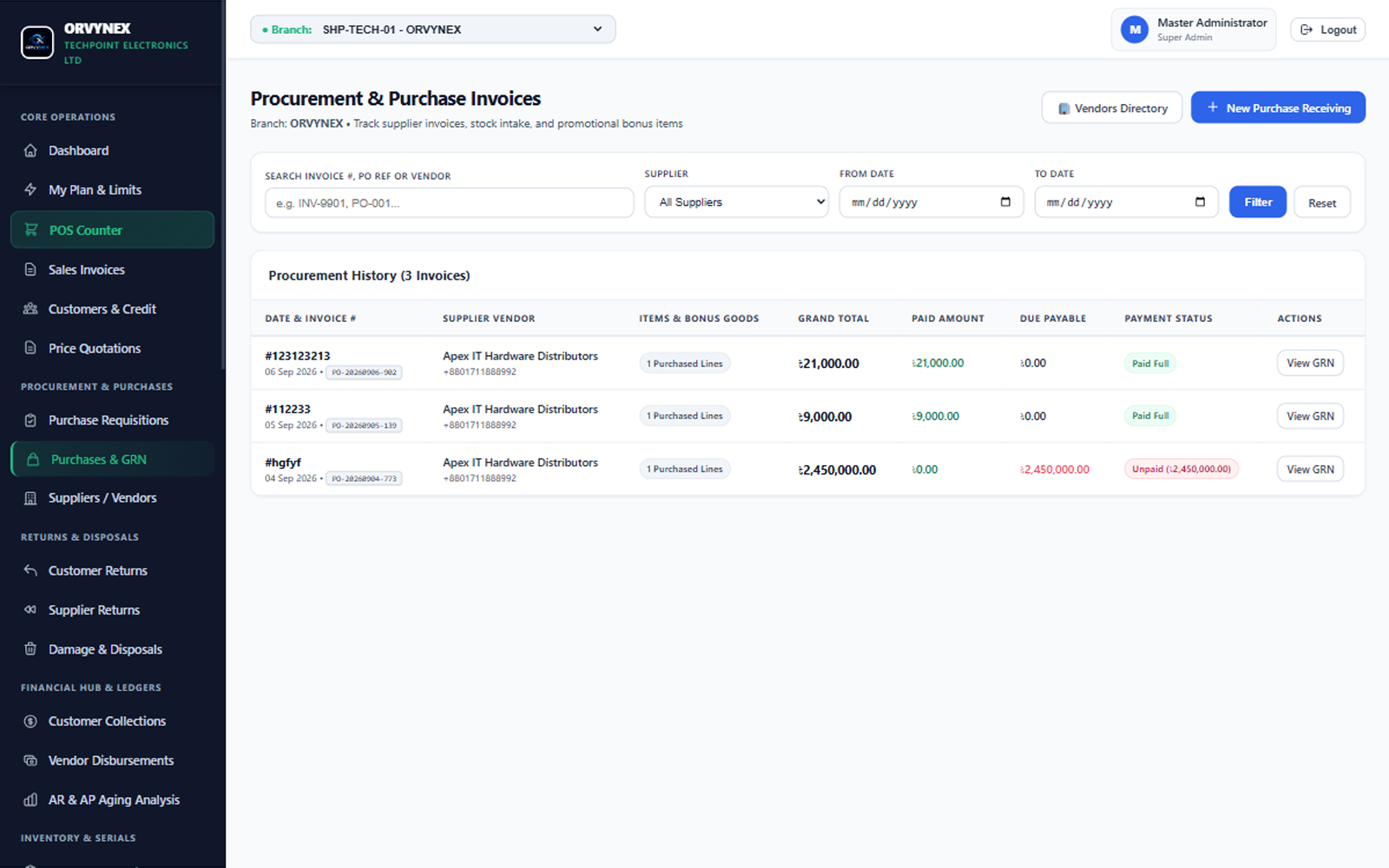Screen dimensions: 1389x868
Task: Open AR & AP Aging Analysis page
Action: click(x=112, y=800)
